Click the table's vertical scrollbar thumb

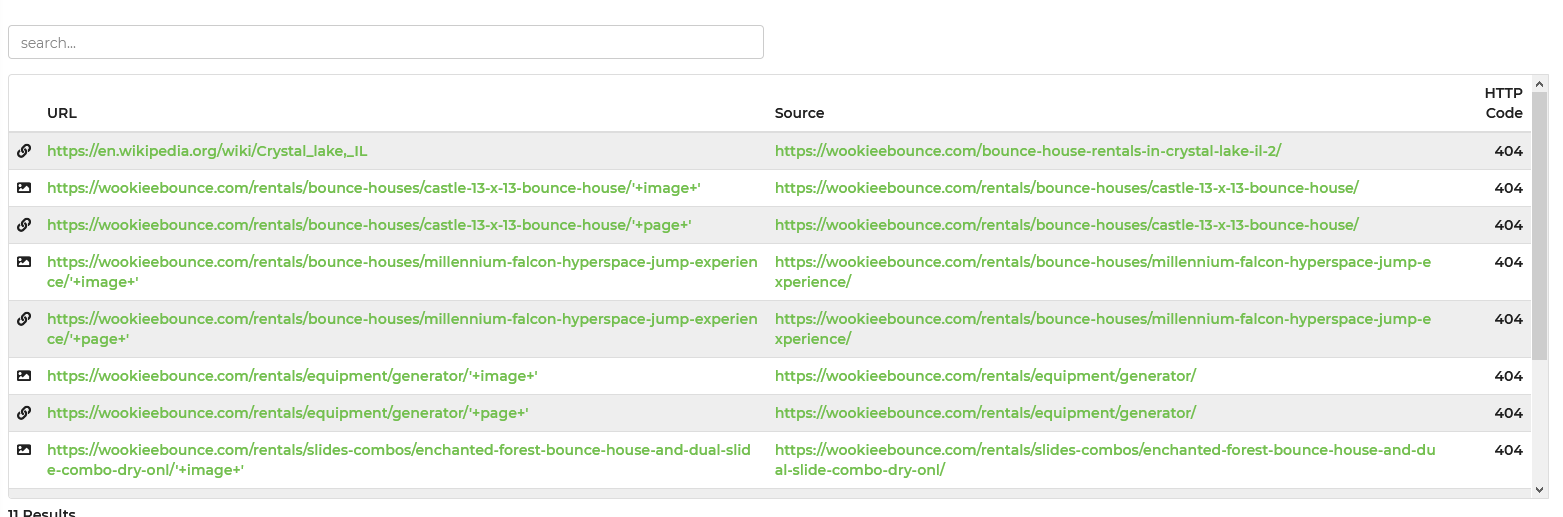click(1539, 225)
